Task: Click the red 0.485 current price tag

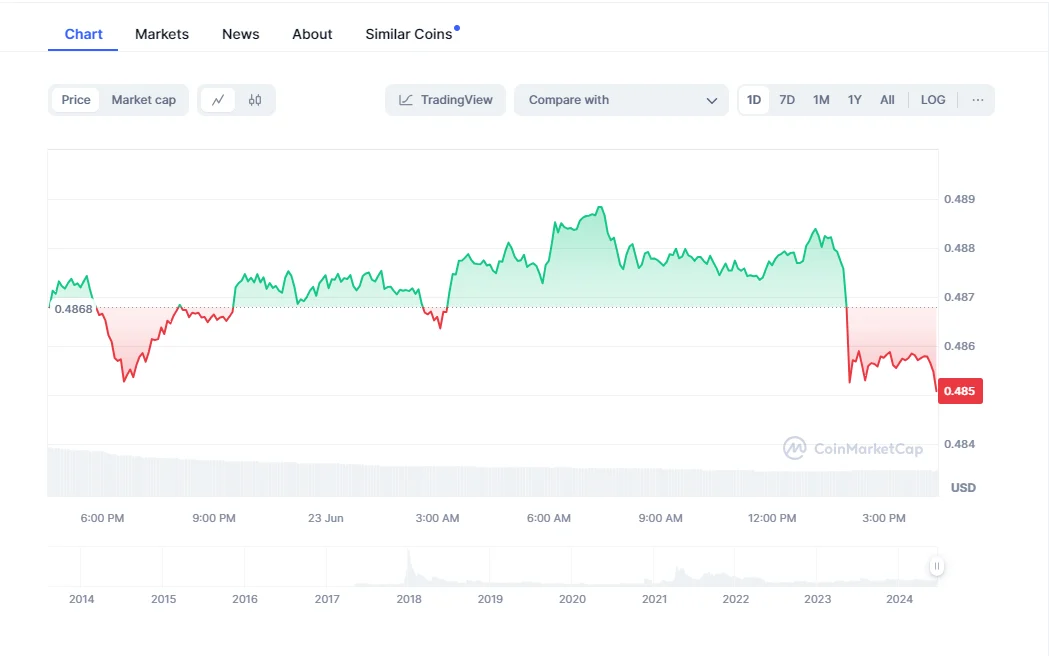Action: tap(960, 391)
